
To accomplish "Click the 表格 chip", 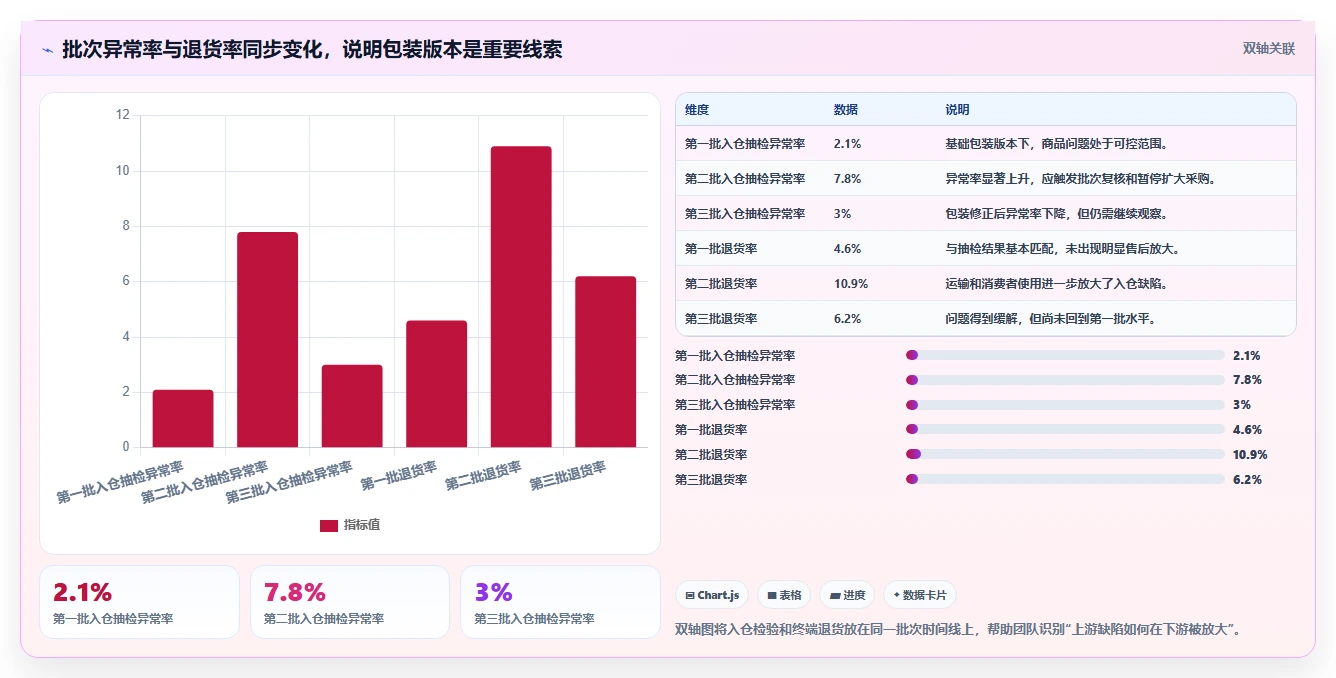I will 784,595.
